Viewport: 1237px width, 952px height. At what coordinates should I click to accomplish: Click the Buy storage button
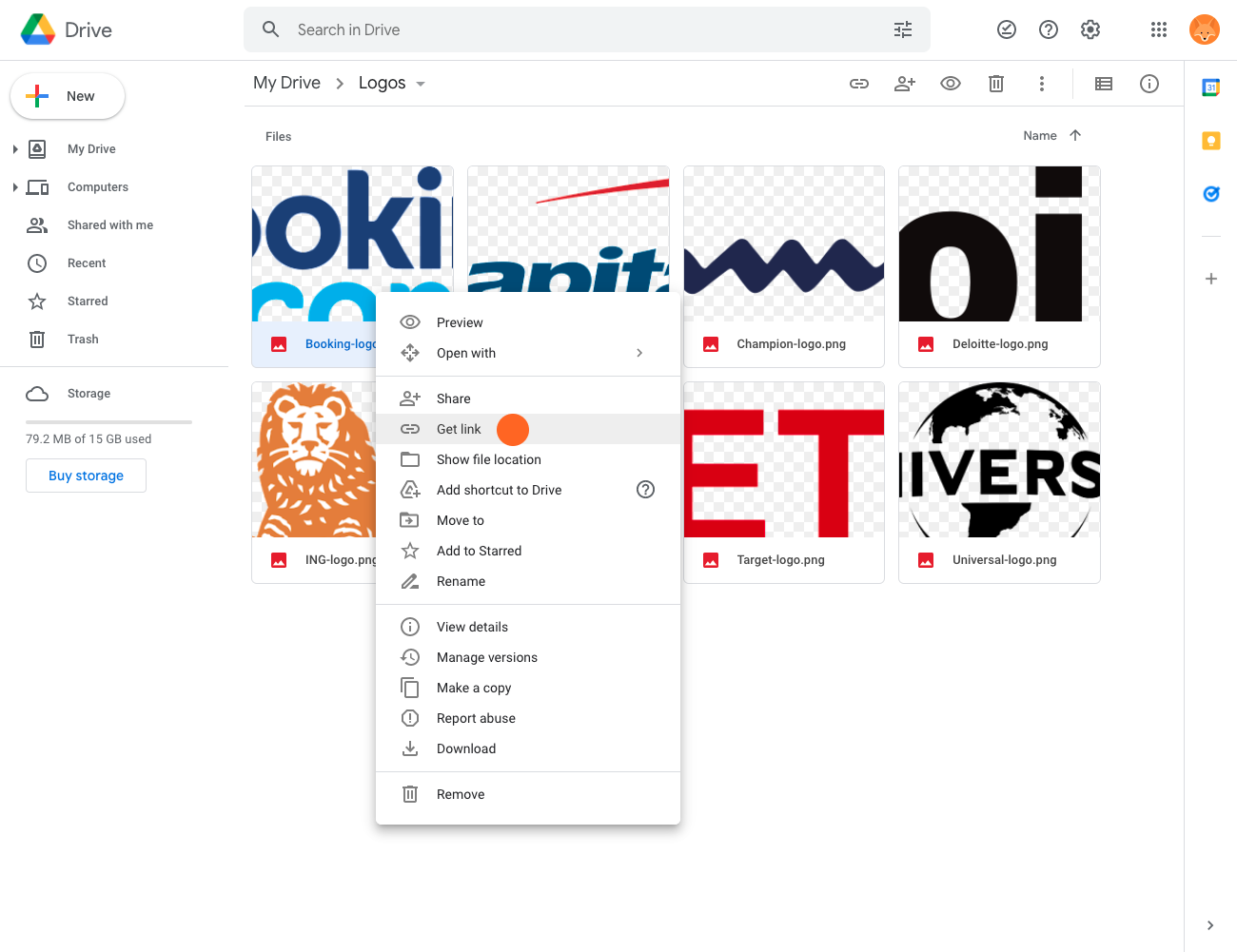pos(86,476)
